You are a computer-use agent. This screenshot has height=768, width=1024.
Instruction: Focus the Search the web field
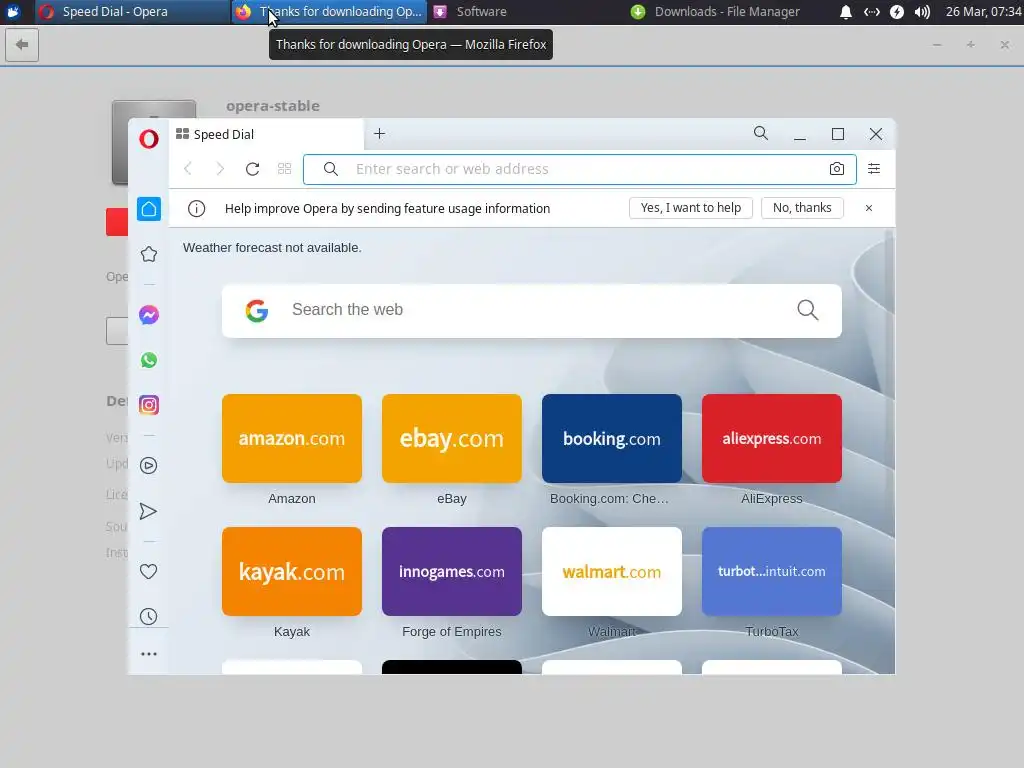pyautogui.click(x=532, y=310)
